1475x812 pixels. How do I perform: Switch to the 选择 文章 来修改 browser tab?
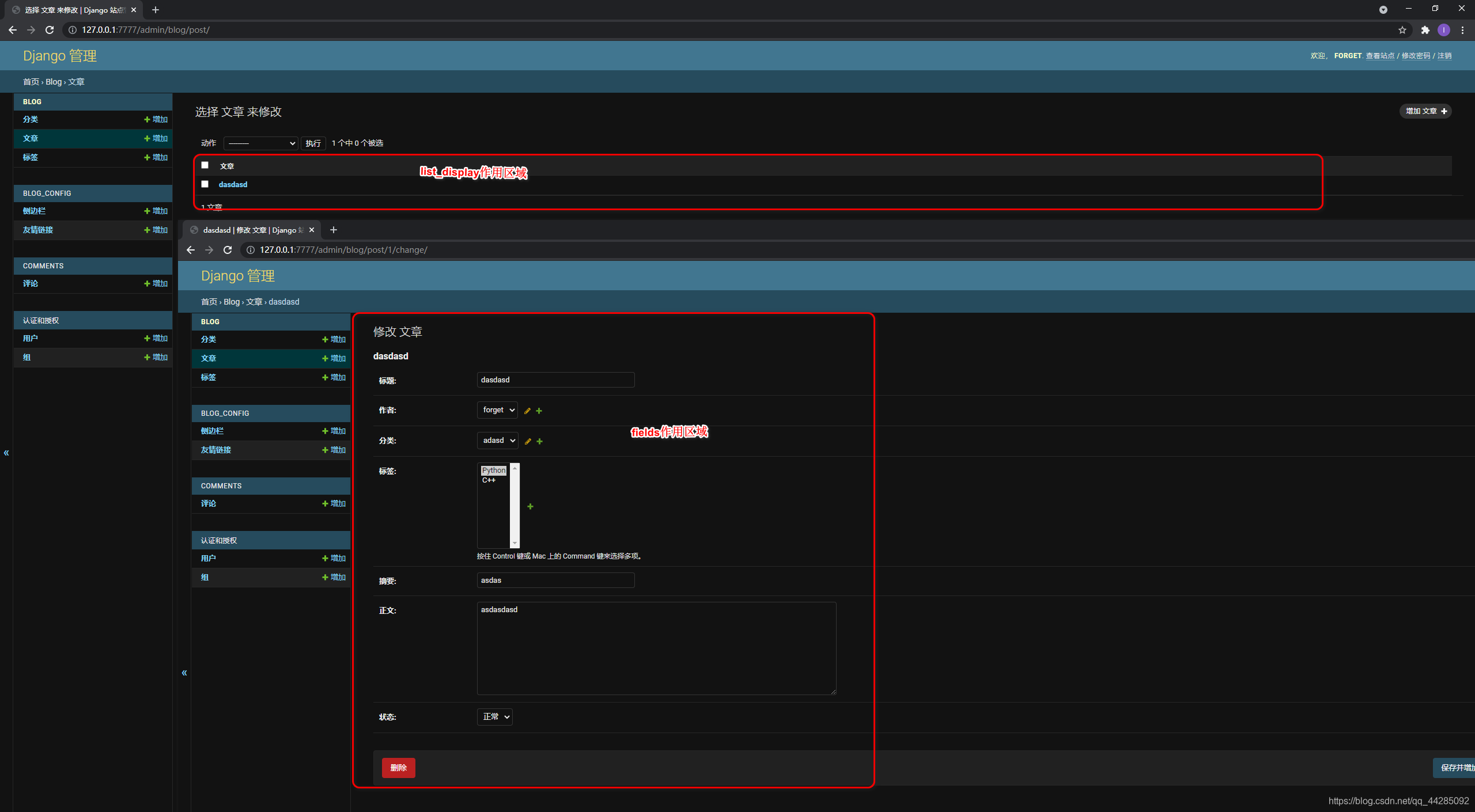[x=75, y=10]
